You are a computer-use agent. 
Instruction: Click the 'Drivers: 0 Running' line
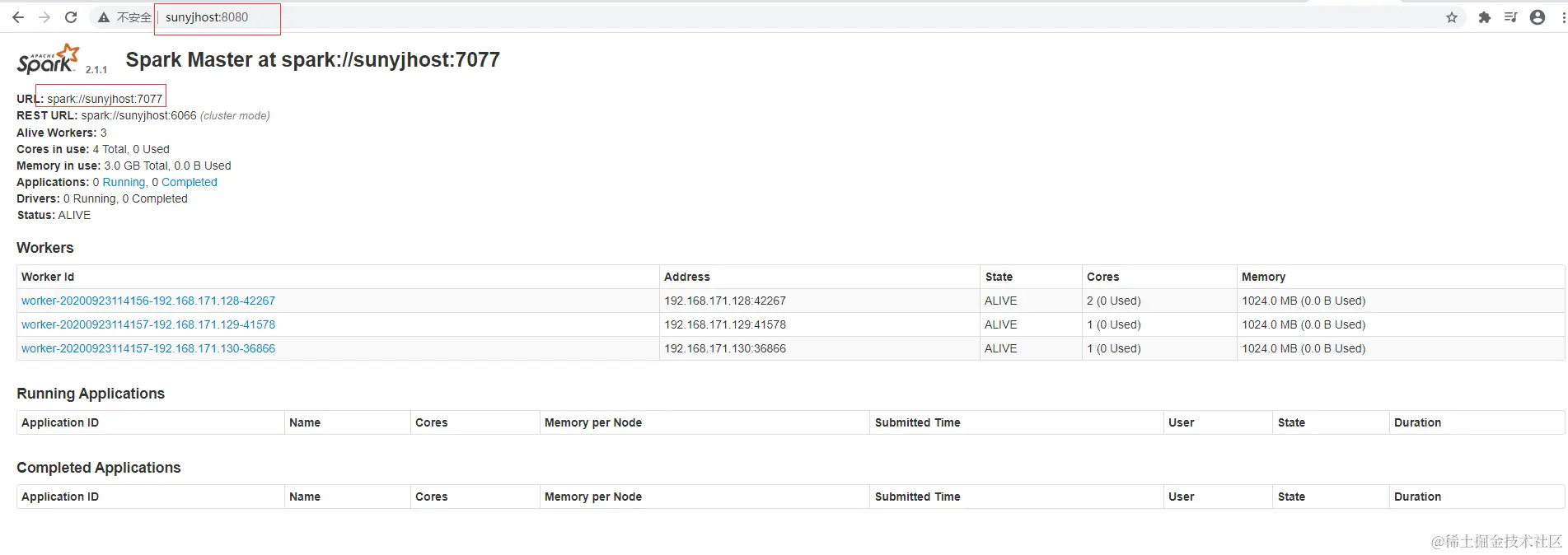point(102,198)
